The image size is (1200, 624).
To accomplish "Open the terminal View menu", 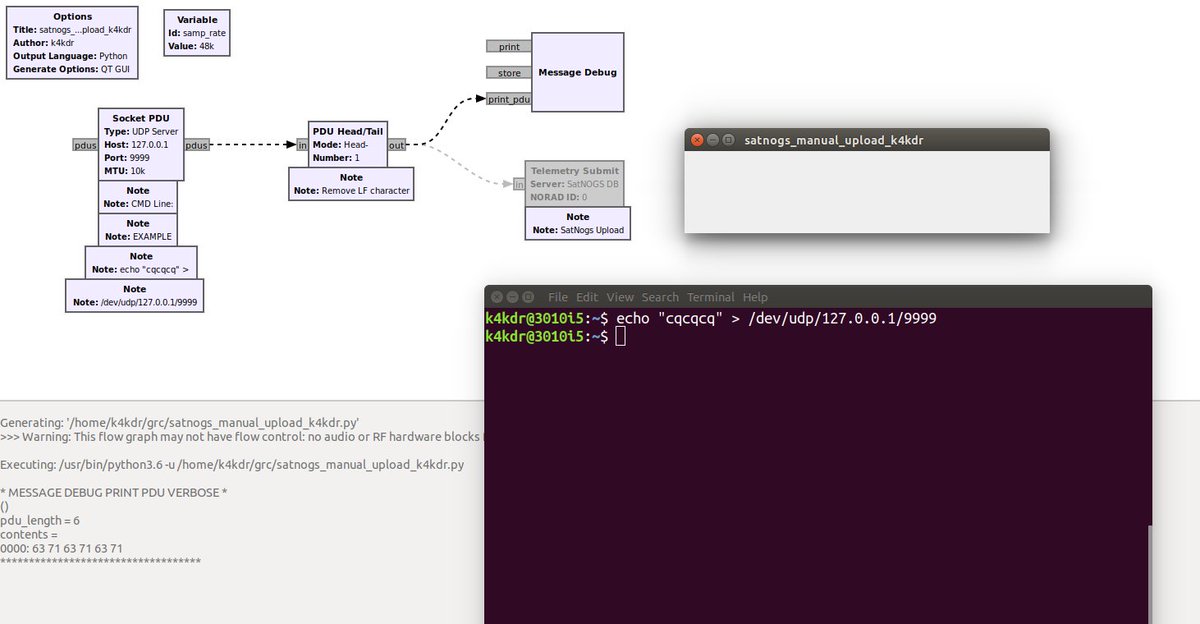I will coord(620,297).
